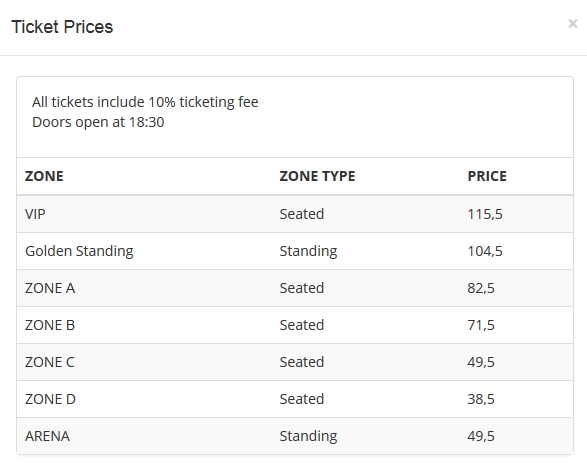Viewport: 587px width, 467px height.
Task: Select the ARENA zone row
Action: pyautogui.click(x=295, y=436)
